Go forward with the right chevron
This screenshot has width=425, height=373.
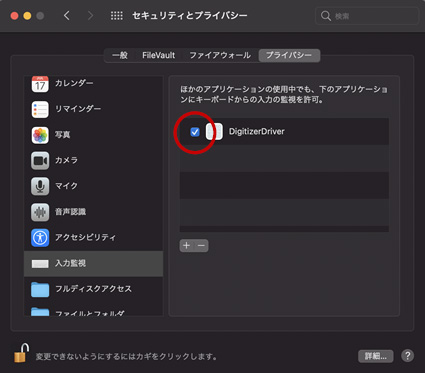90,16
